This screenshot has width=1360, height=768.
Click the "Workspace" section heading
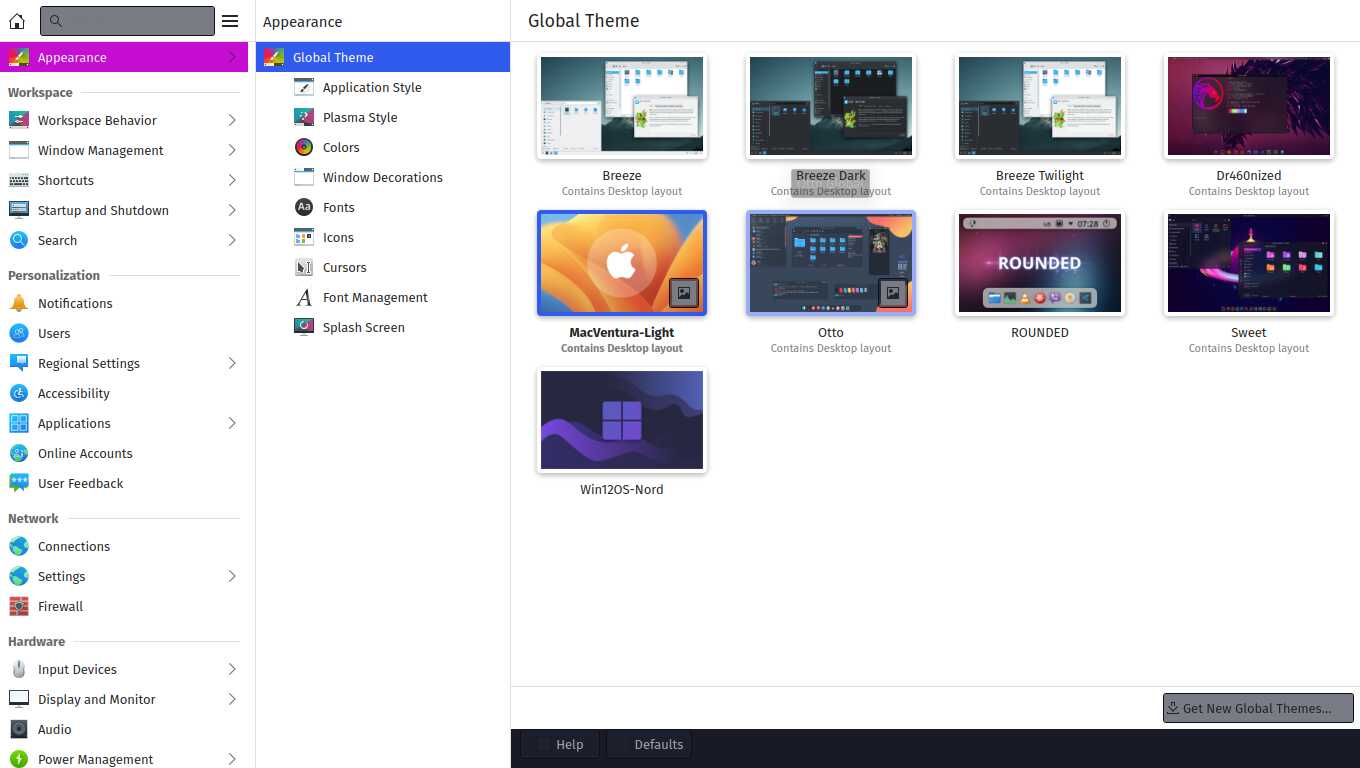tap(40, 92)
